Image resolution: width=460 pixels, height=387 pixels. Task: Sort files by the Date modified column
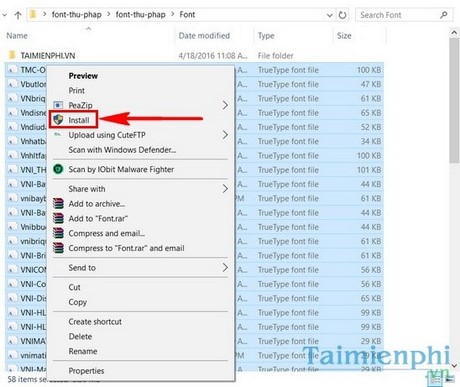tap(204, 36)
